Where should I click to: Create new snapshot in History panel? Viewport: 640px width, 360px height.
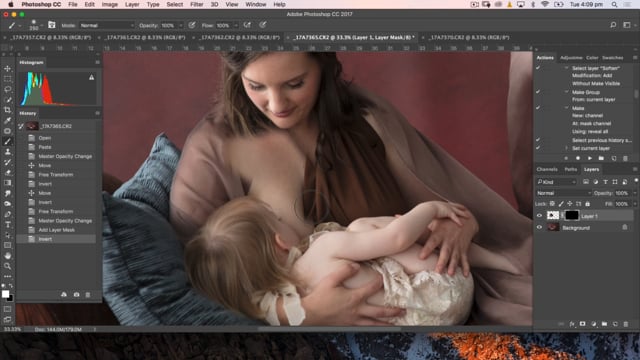click(76, 294)
